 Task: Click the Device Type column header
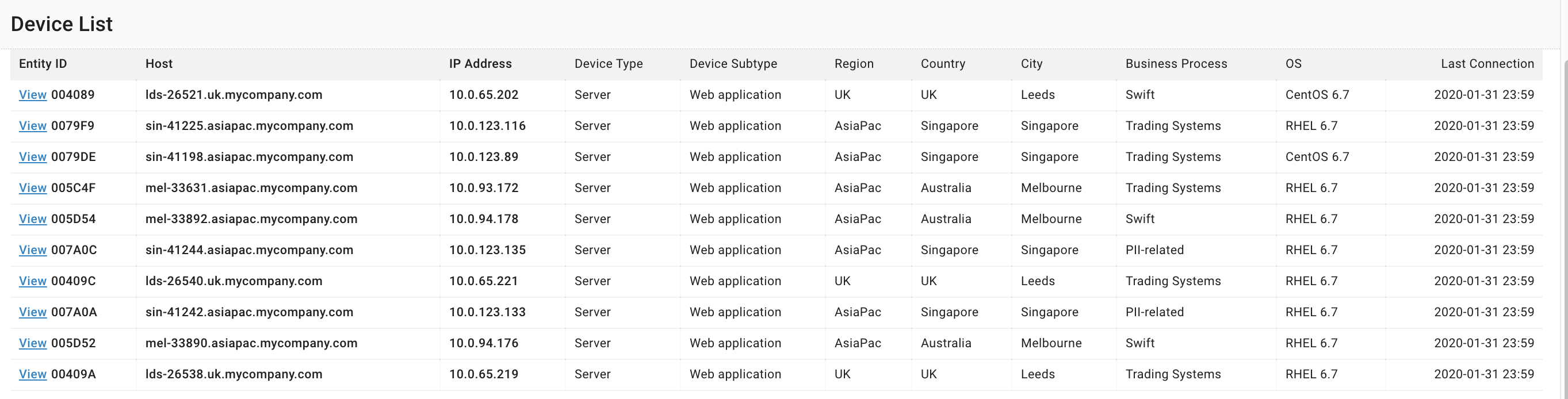point(608,64)
